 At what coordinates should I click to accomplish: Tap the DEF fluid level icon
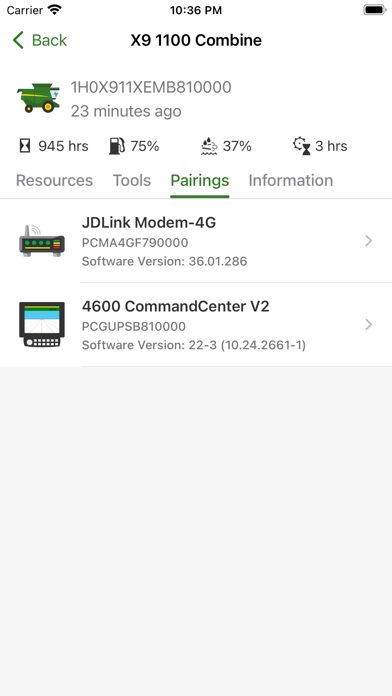[209, 146]
